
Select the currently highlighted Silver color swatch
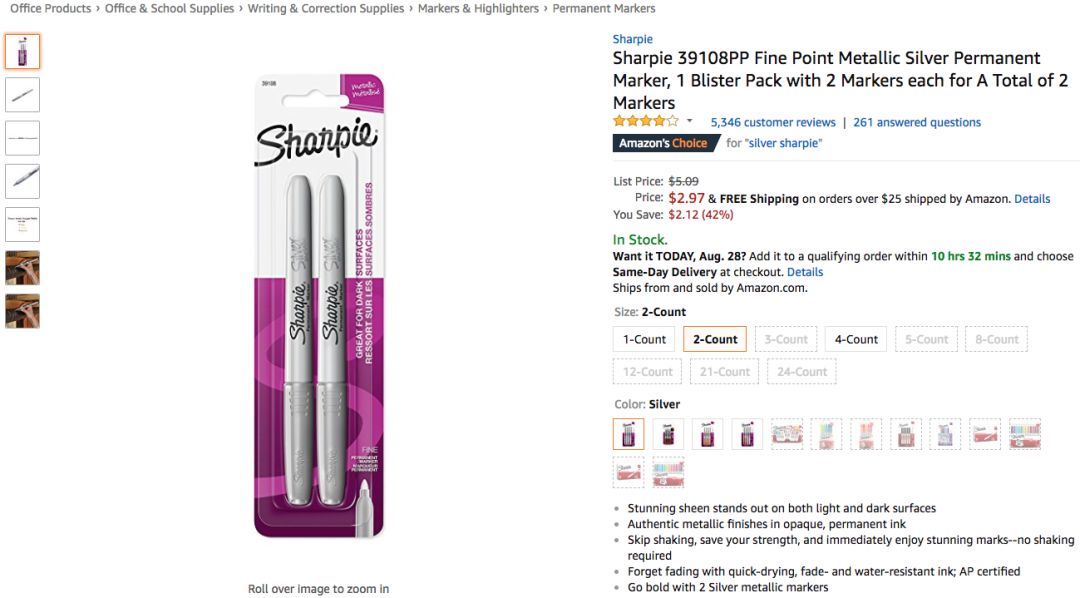click(x=629, y=434)
